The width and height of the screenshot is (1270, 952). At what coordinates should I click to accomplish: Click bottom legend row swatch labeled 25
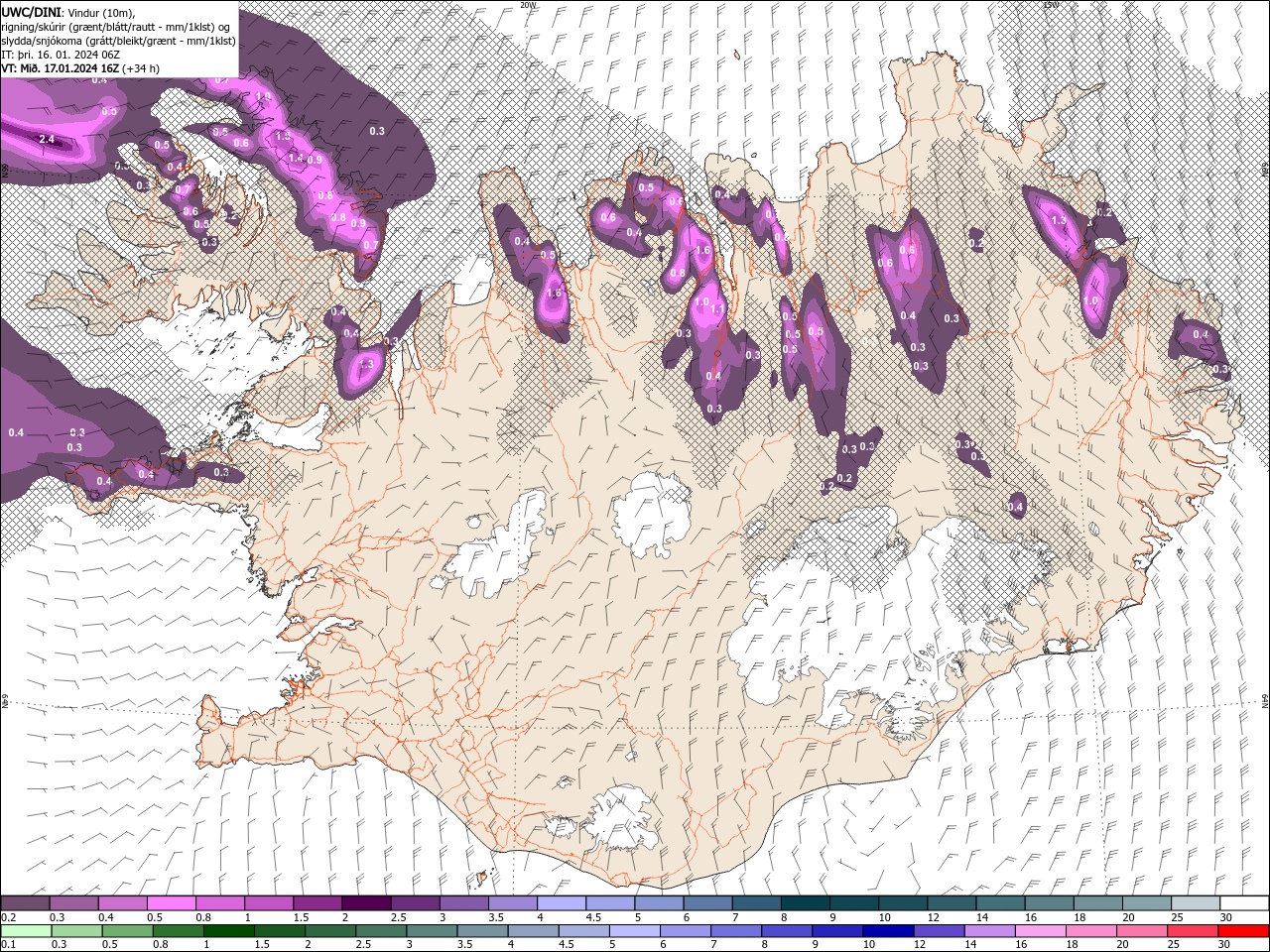tap(1193, 930)
